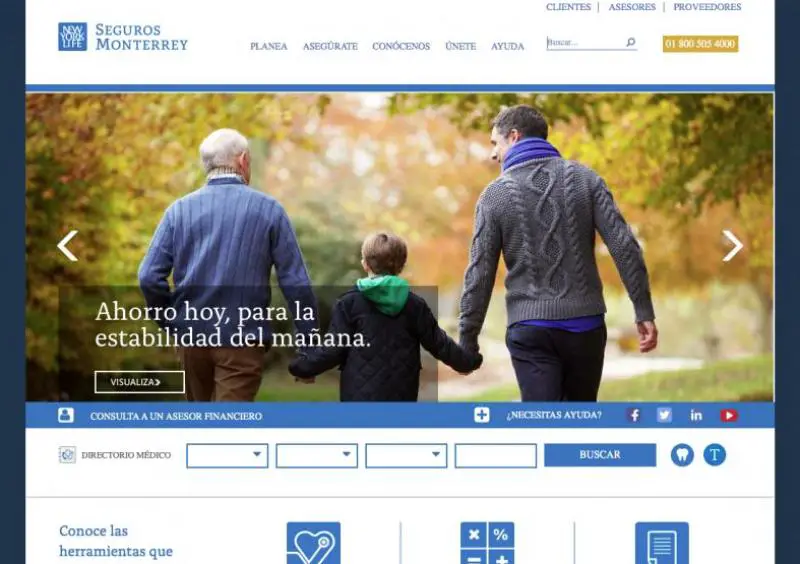The height and width of the screenshot is (564, 800).
Task: Expand the first Directorio Médico dropdown
Action: (227, 455)
